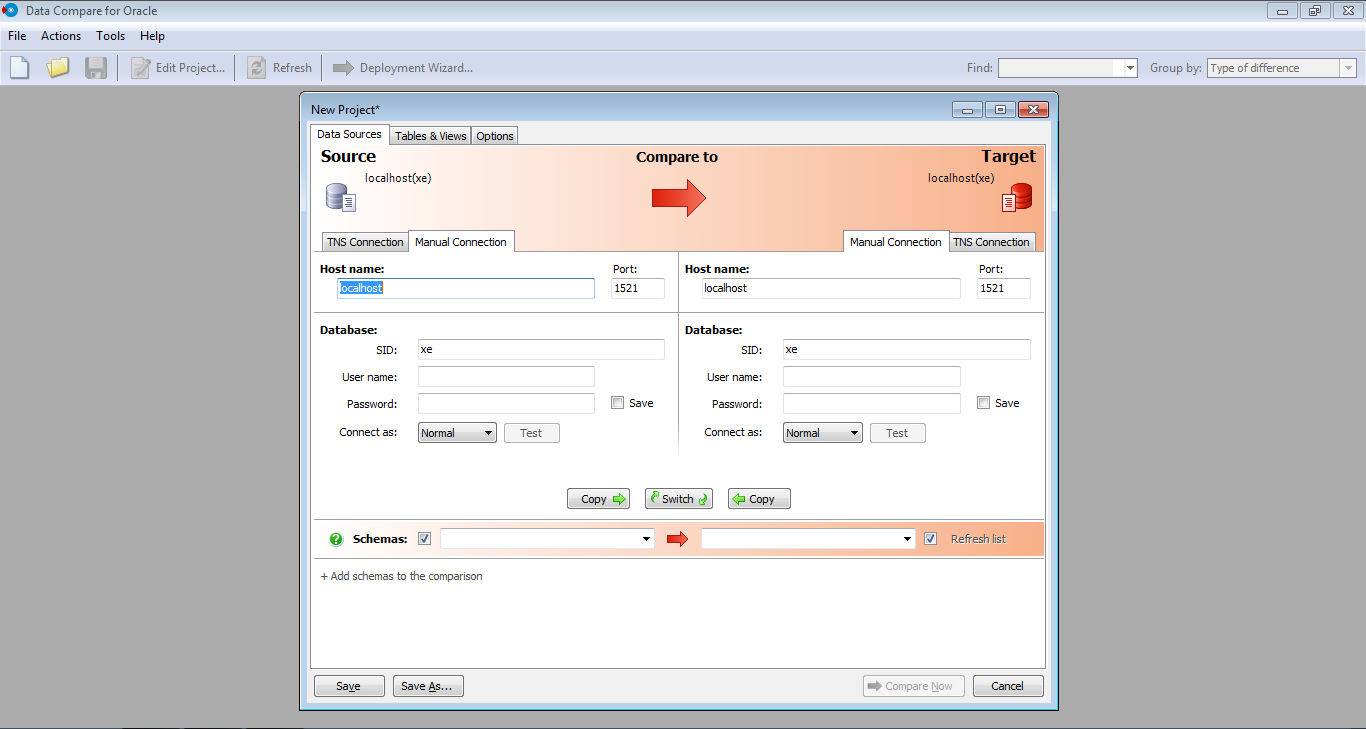The image size is (1366, 729).
Task: Close the New Project dialog
Action: click(x=1032, y=110)
